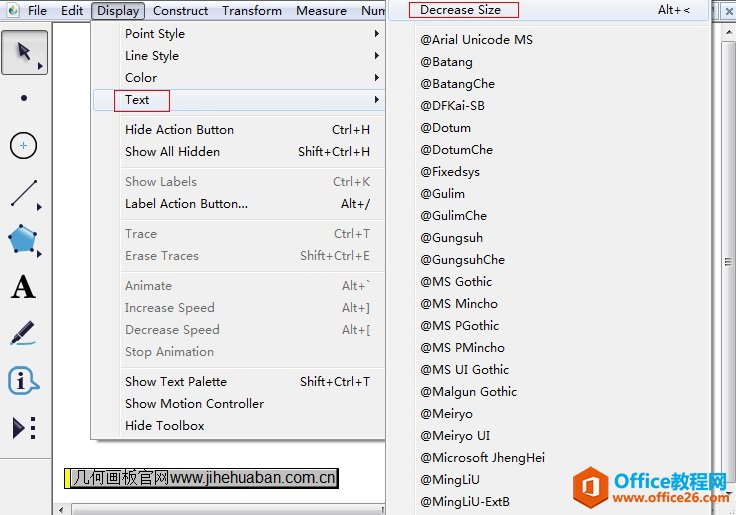736x515 pixels.
Task: Expand Arrow tool flyout triangle
Action: (40, 66)
